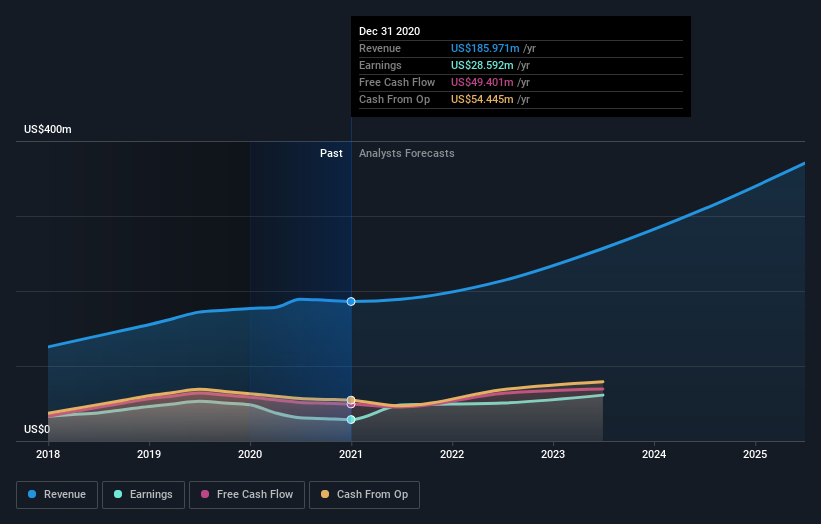Click the Dec 31 2020 tooltip date
Viewport: 821px width, 524px height.
click(x=390, y=31)
